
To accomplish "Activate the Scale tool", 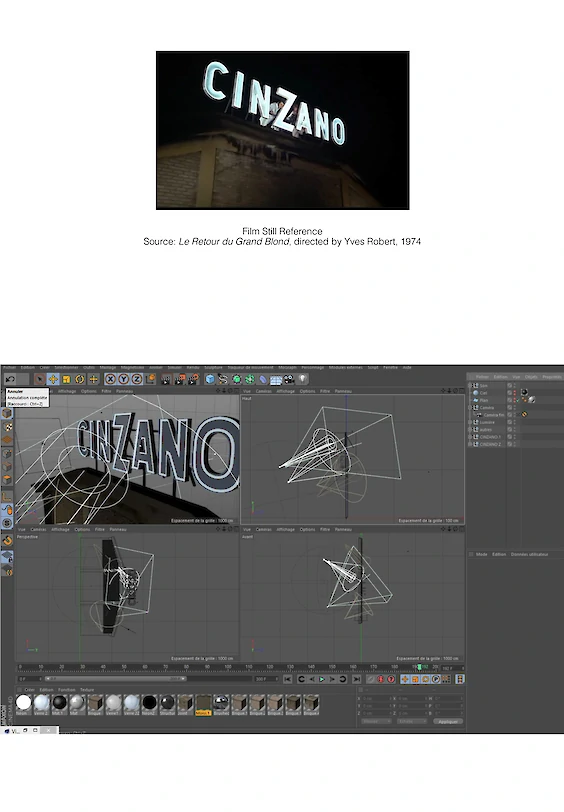I will tap(66, 379).
